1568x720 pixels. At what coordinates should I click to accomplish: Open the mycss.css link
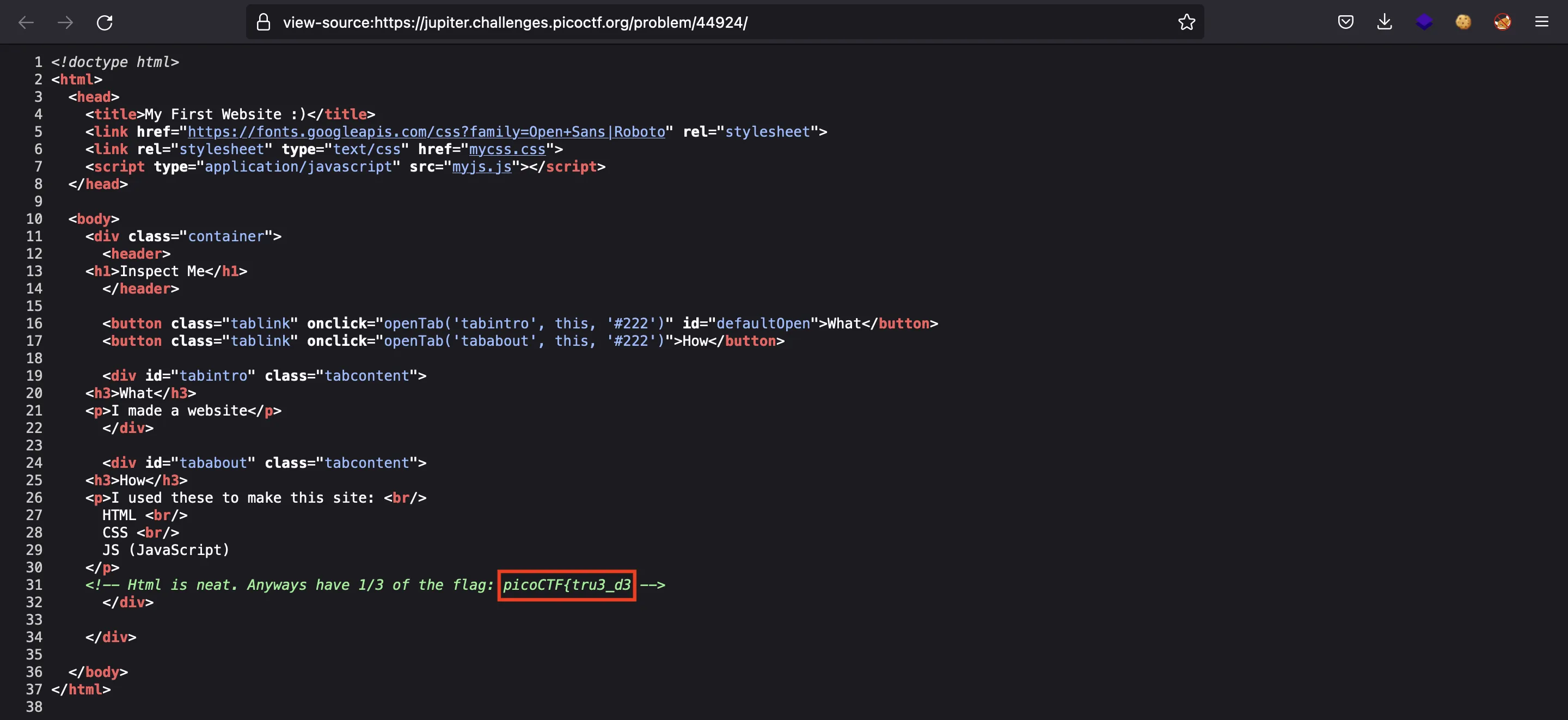[x=507, y=149]
